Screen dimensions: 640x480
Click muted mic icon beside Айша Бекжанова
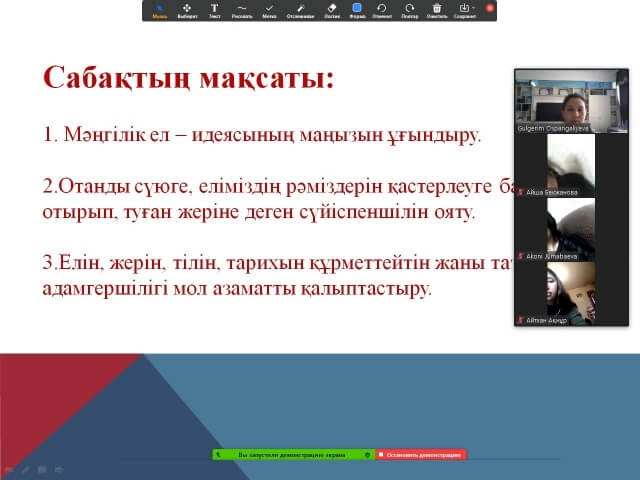(520, 192)
